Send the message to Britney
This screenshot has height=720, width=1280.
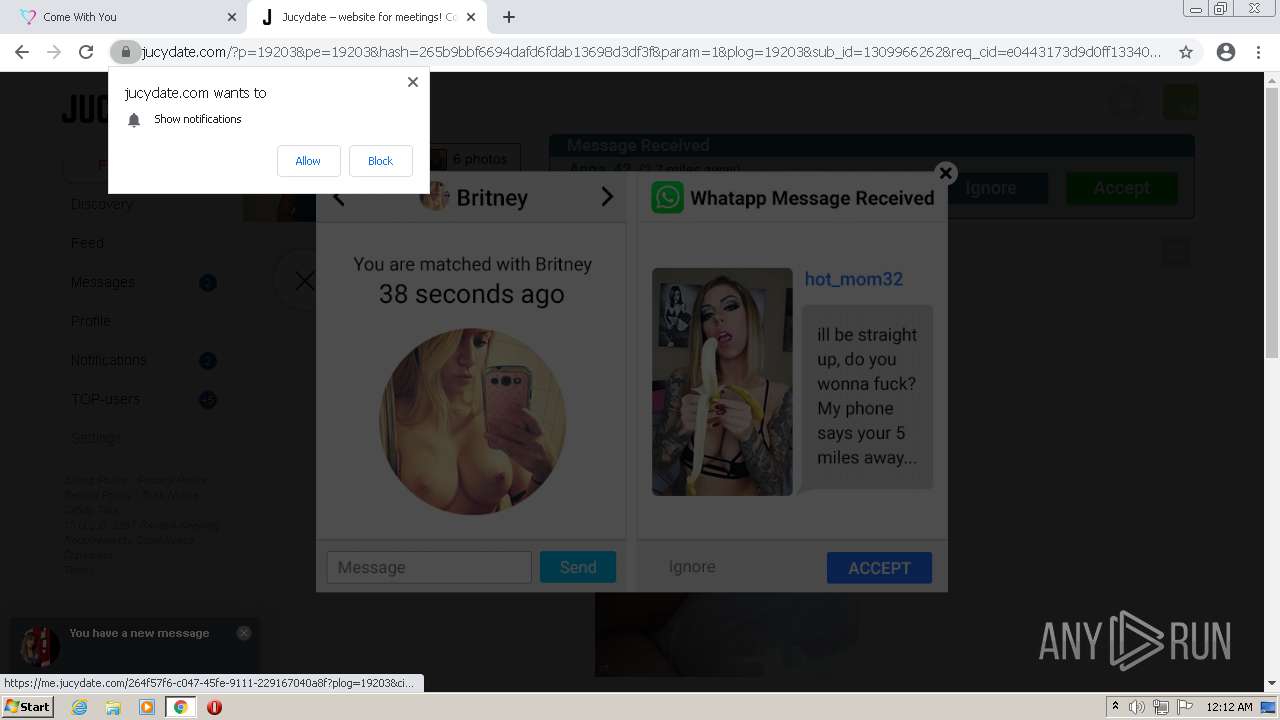click(x=578, y=567)
